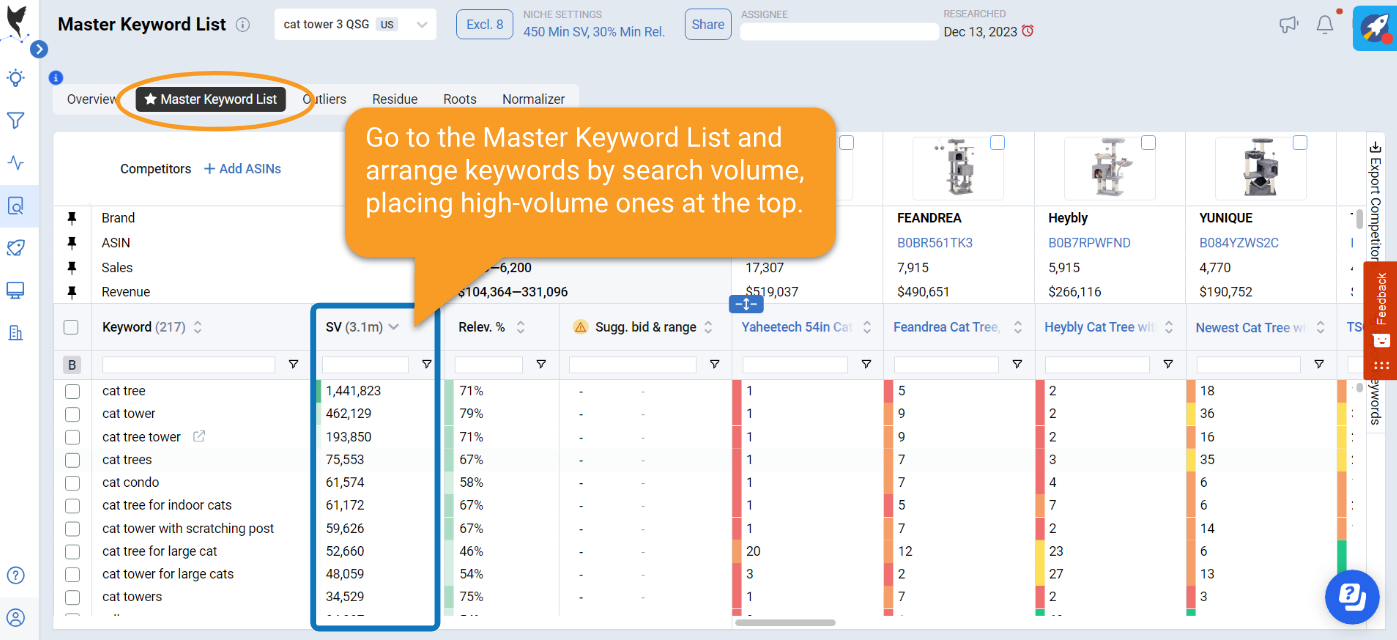
Task: Toggle the select-all checkbox in Keyword header
Action: pyautogui.click(x=71, y=327)
